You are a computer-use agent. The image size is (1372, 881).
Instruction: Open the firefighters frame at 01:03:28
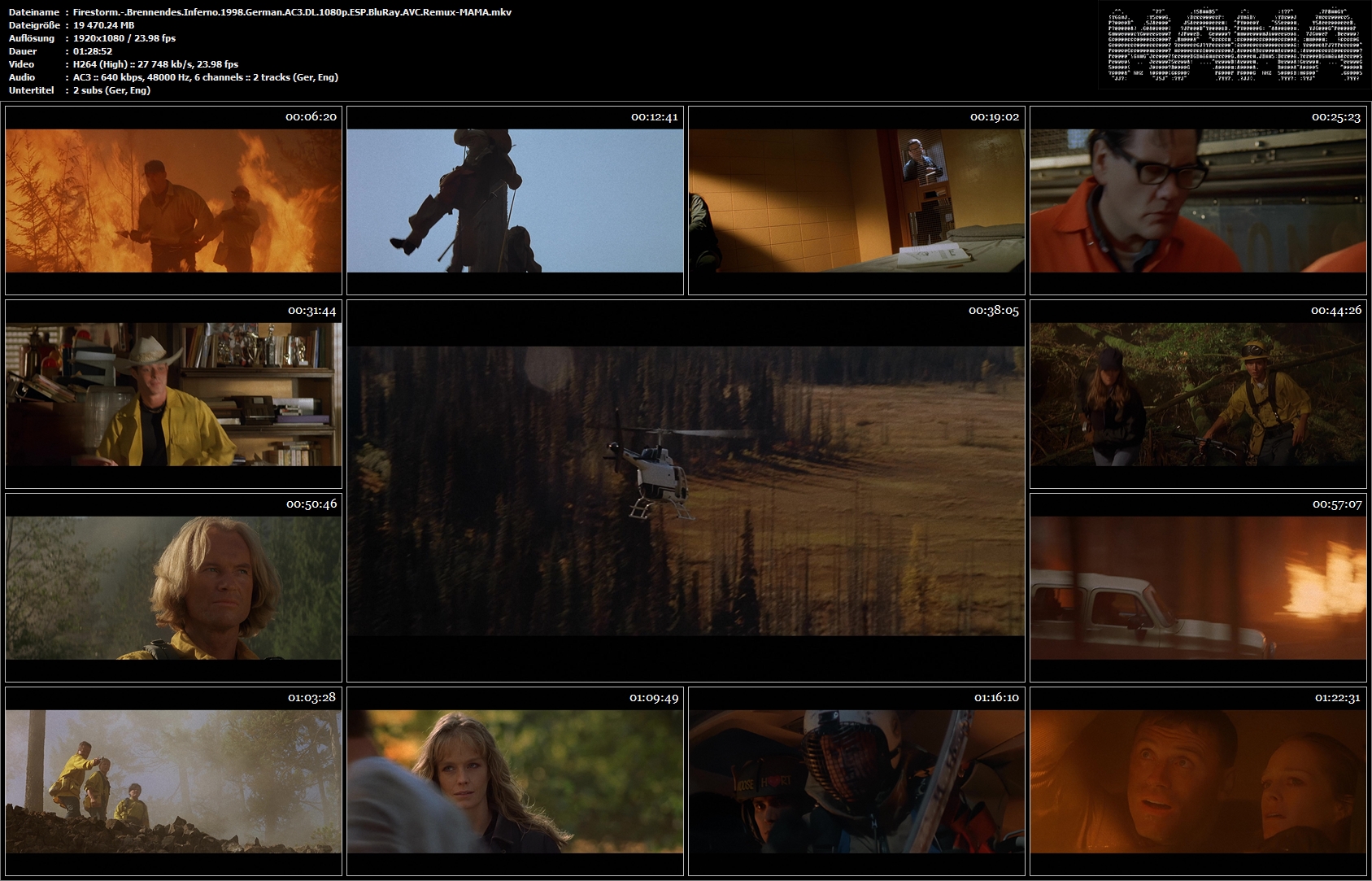pos(173,781)
